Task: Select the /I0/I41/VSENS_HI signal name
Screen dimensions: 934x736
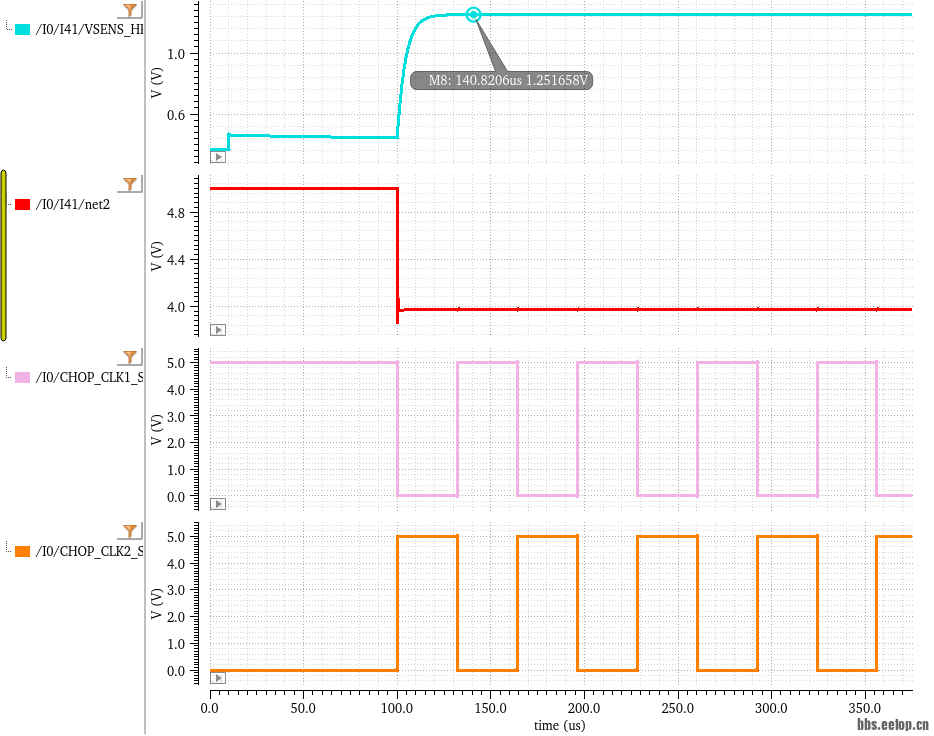Action: coord(89,30)
